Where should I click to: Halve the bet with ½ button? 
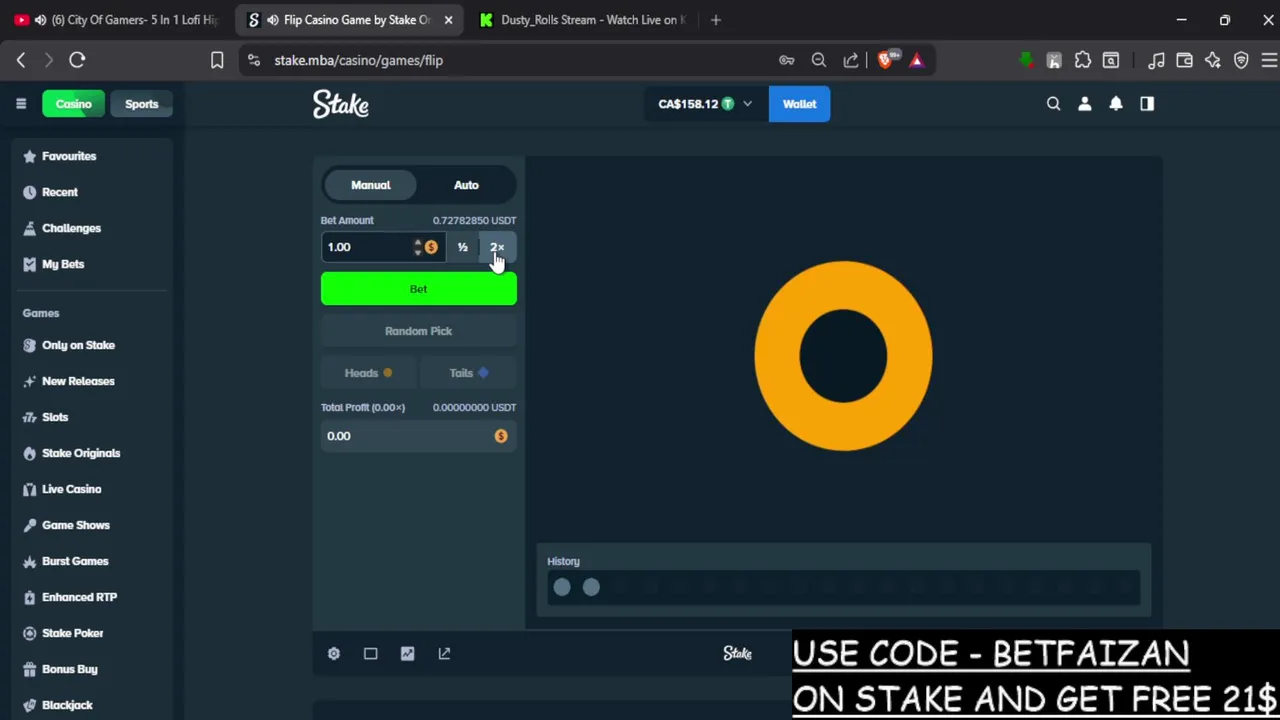[x=463, y=247]
